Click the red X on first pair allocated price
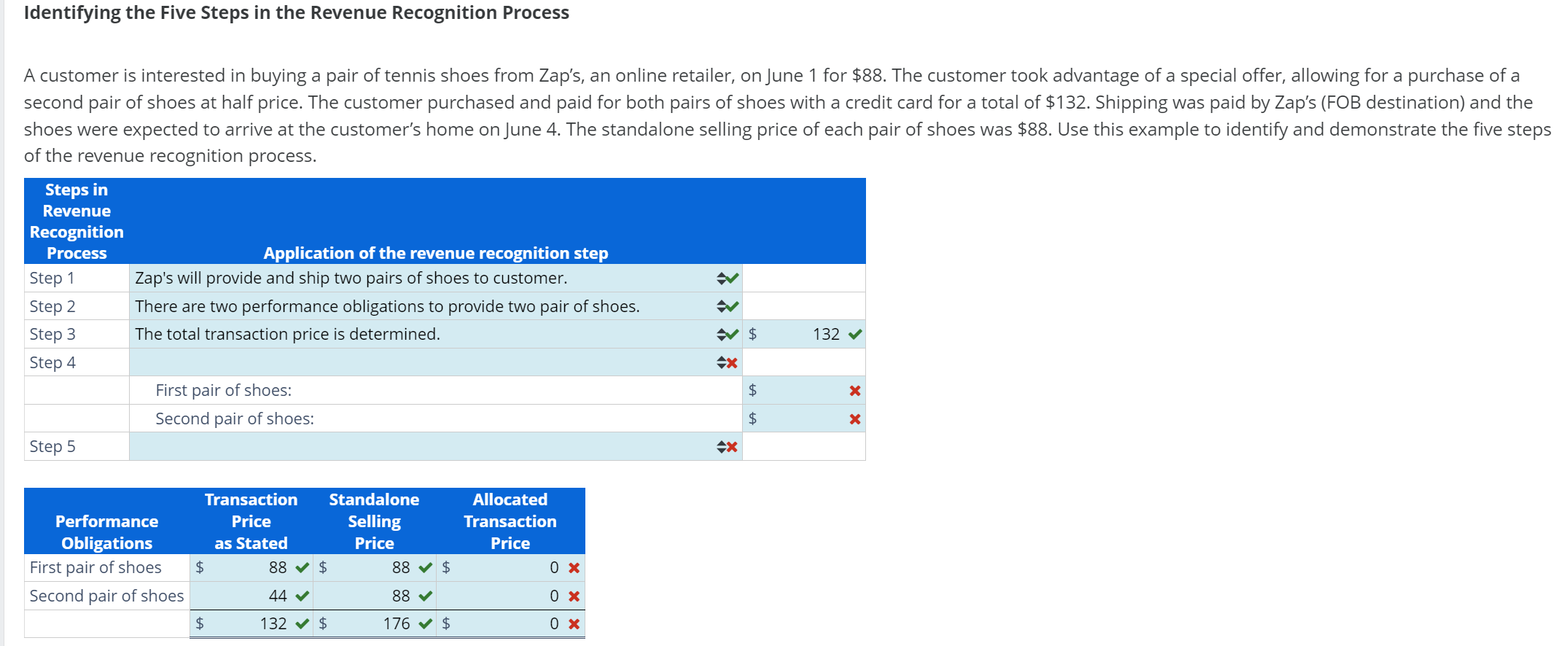 coord(574,568)
